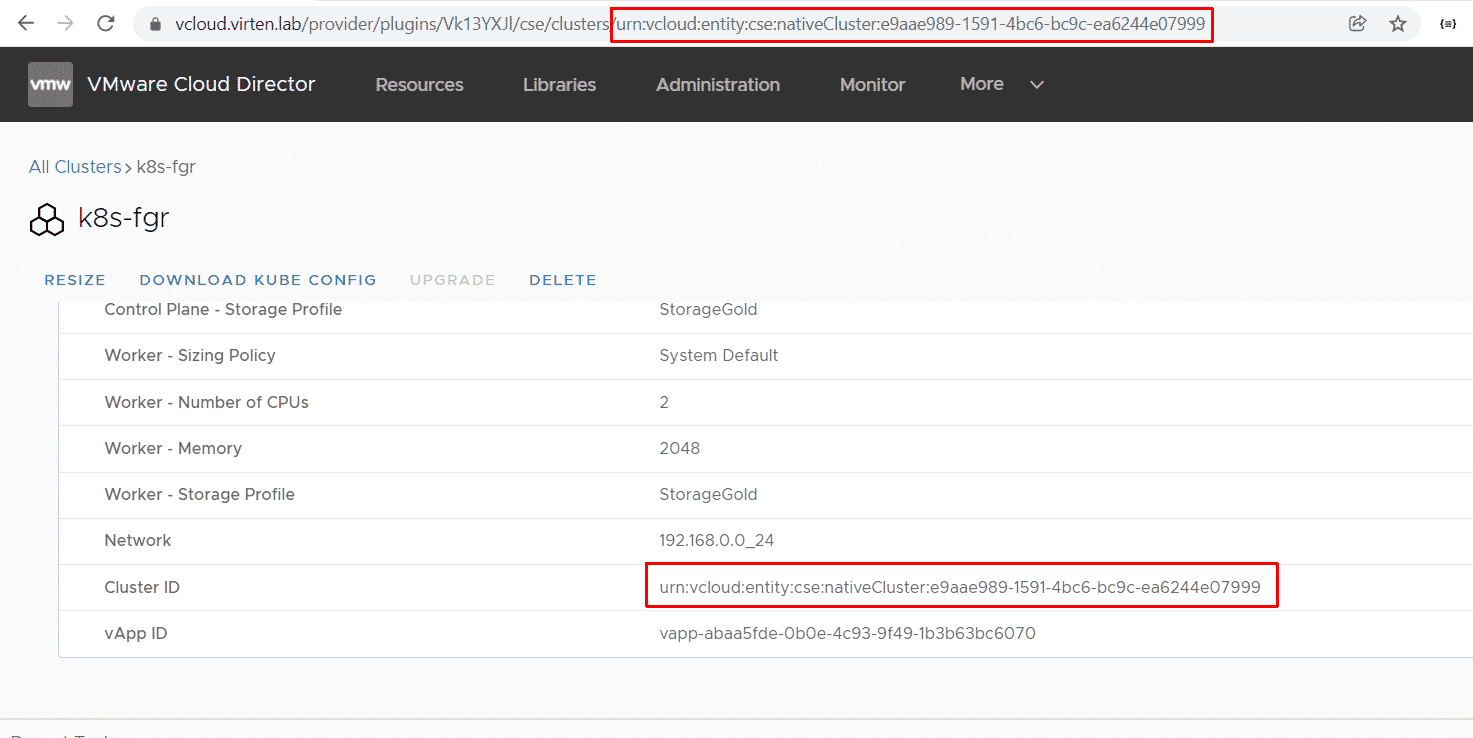Select Control Plane - Storage Profile StorageGold value

click(708, 309)
